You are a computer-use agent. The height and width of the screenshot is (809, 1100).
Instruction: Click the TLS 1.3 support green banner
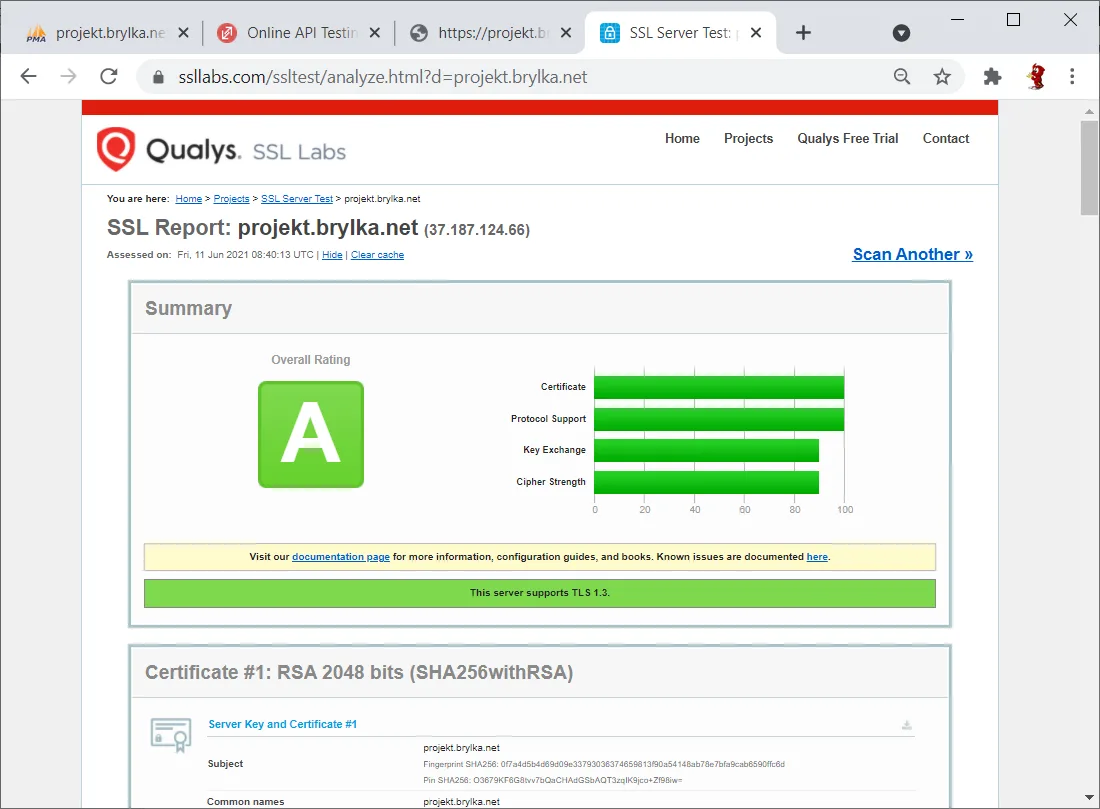(539, 593)
